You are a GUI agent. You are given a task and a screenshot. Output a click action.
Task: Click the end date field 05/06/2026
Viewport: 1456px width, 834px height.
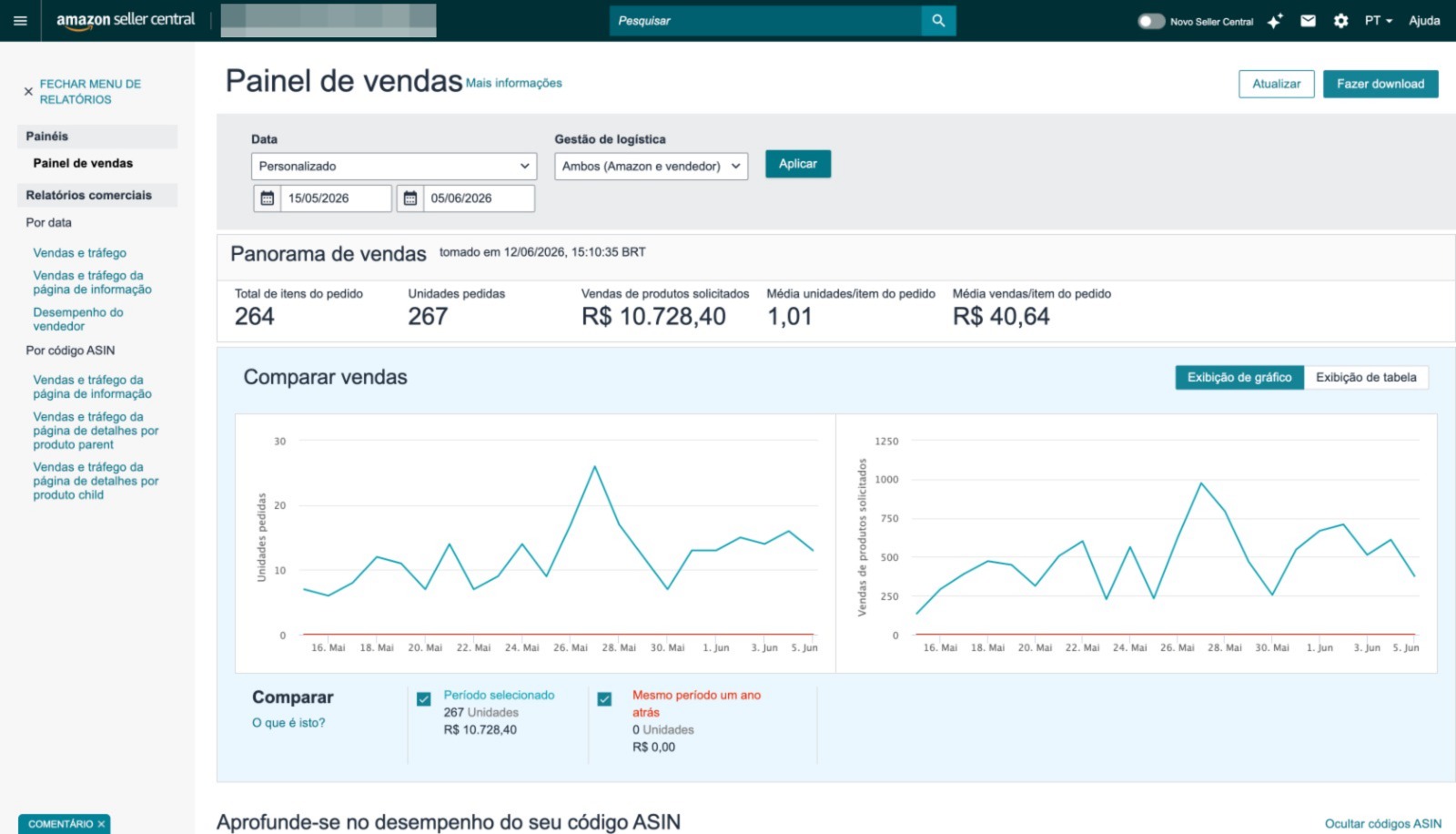[x=479, y=198]
